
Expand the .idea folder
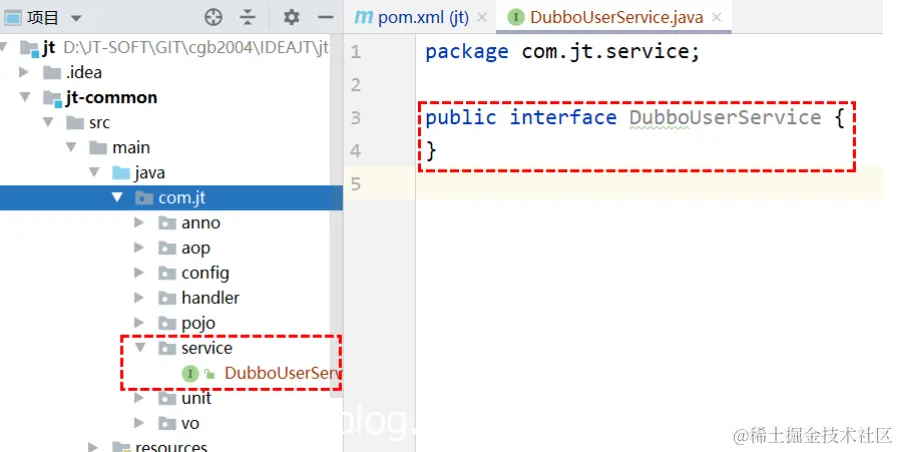click(x=24, y=72)
